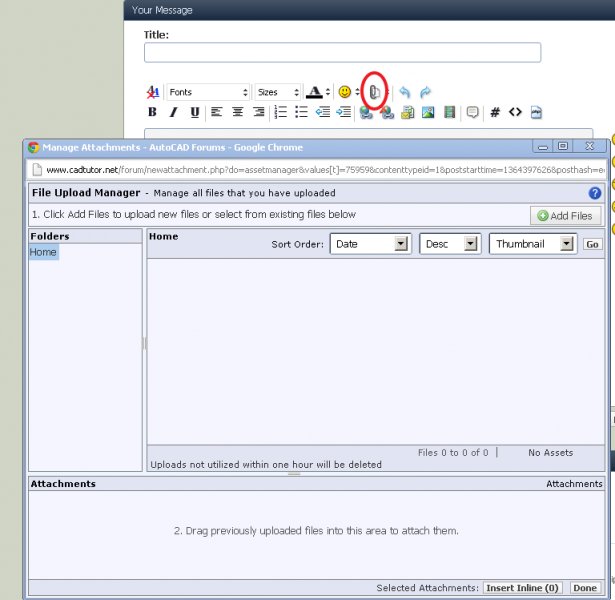Click the "File Upload Manager" heading

coord(86,193)
